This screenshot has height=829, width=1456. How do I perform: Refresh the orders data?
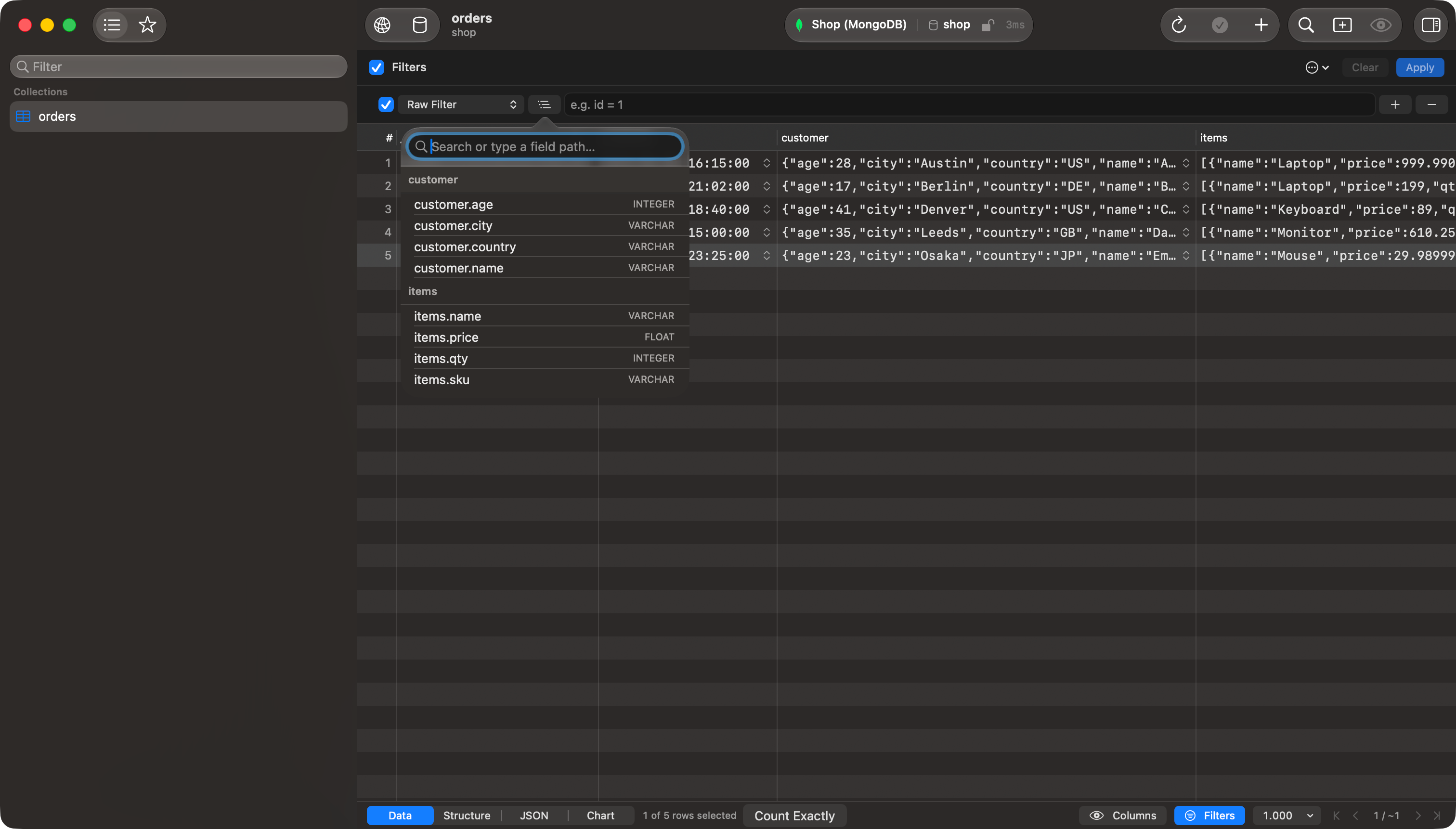click(x=1179, y=25)
